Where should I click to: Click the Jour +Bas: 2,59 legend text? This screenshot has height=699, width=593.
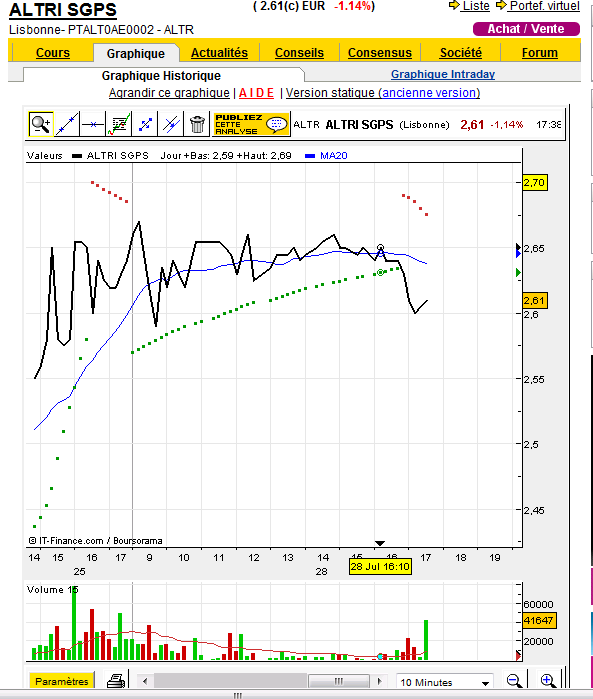(197, 156)
